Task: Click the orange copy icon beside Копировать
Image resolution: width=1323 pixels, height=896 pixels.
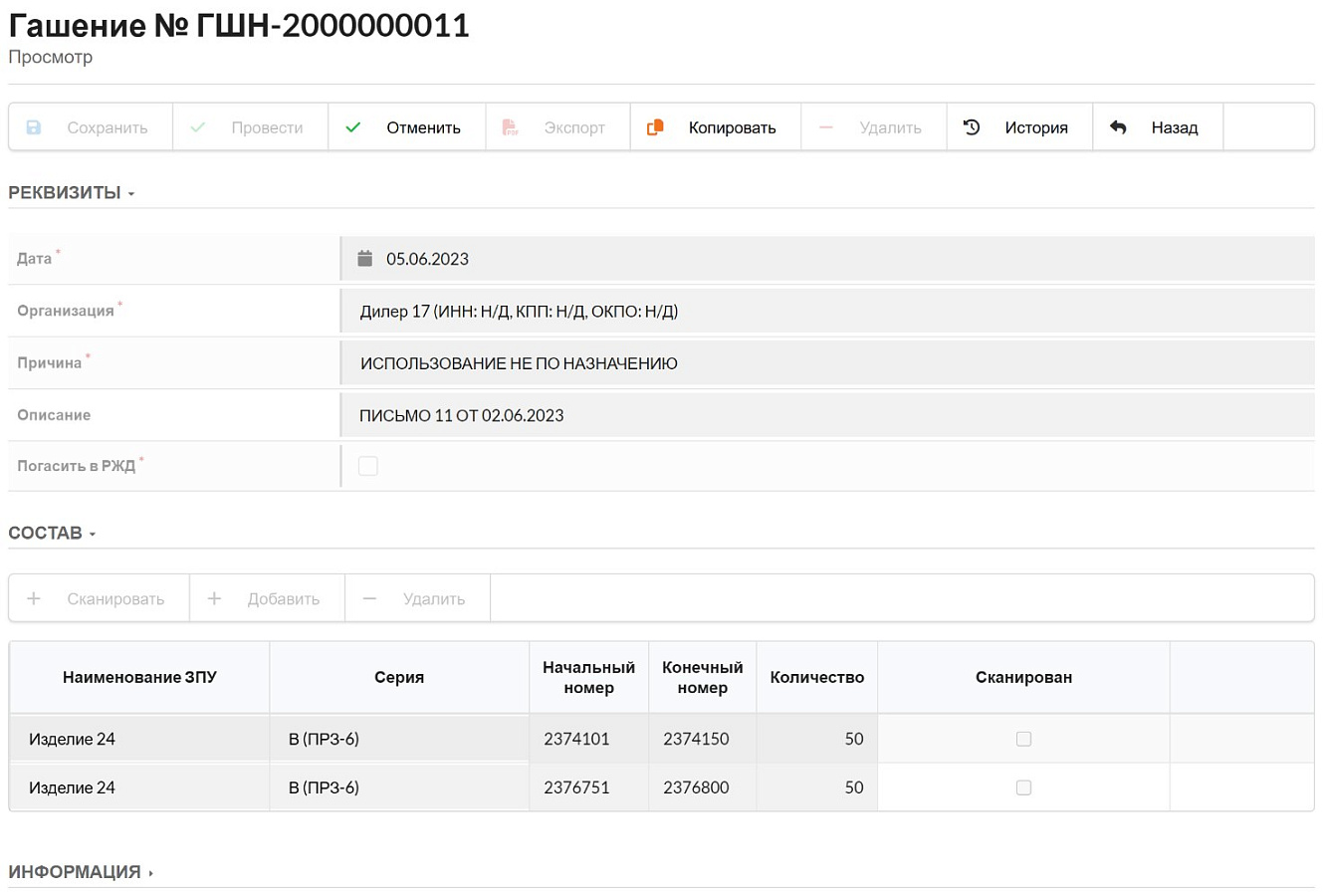Action: [x=655, y=127]
